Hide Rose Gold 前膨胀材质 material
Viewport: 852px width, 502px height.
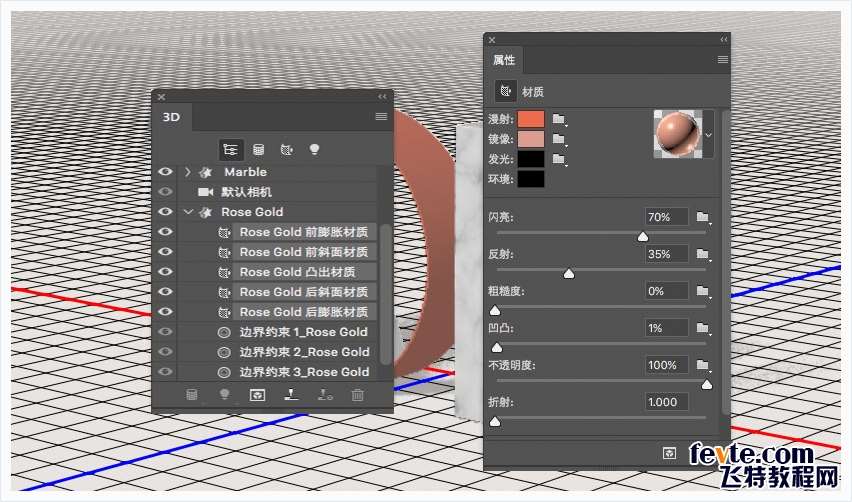165,232
